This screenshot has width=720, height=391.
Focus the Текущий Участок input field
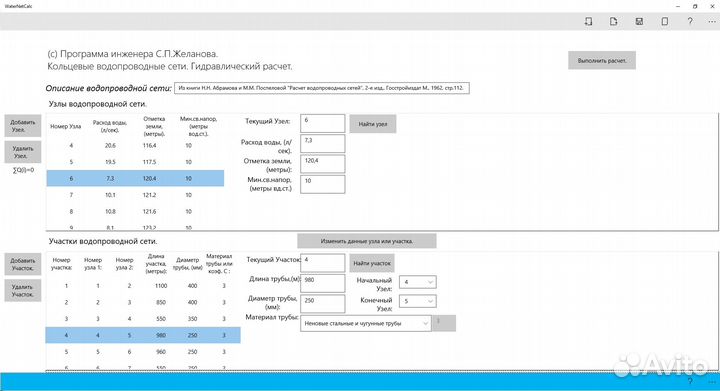322,263
